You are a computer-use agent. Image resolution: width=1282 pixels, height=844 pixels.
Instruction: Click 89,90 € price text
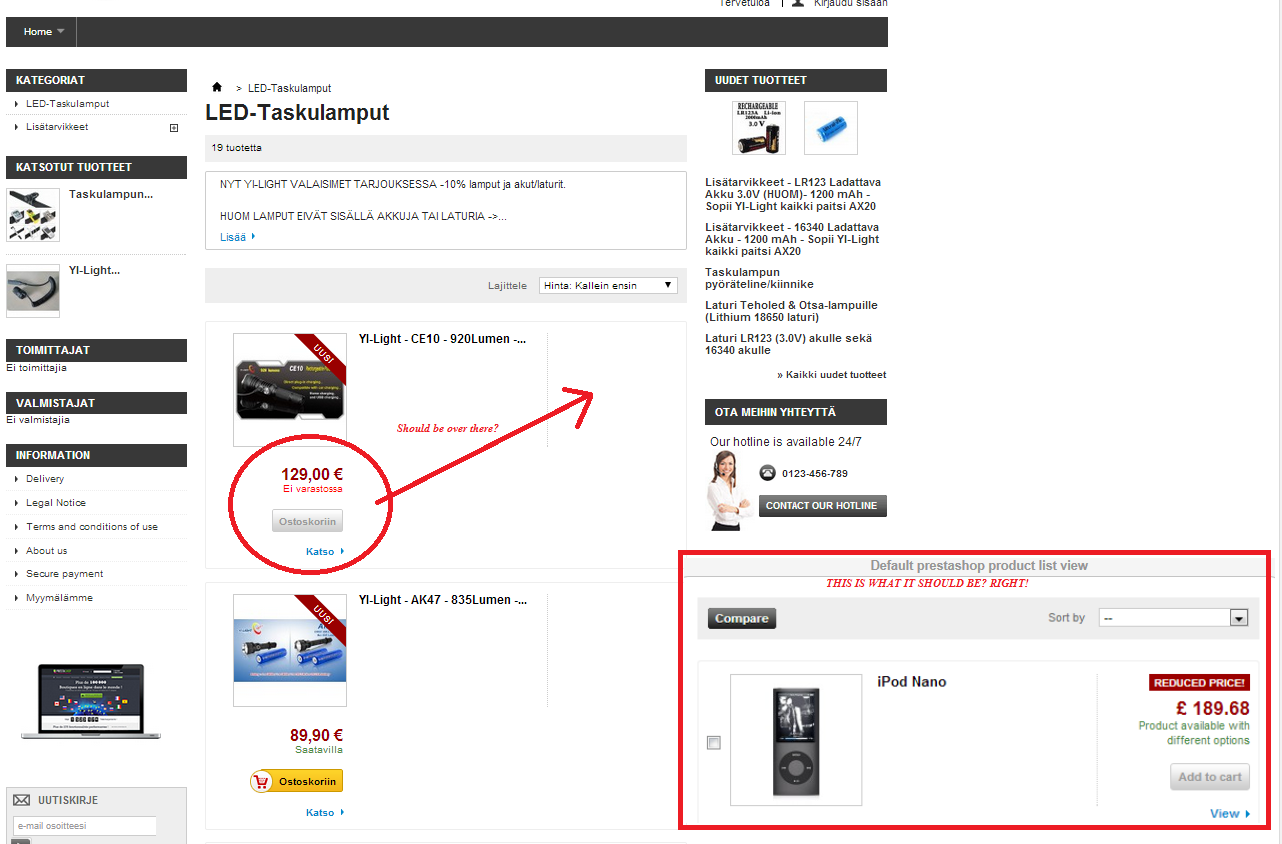click(316, 736)
